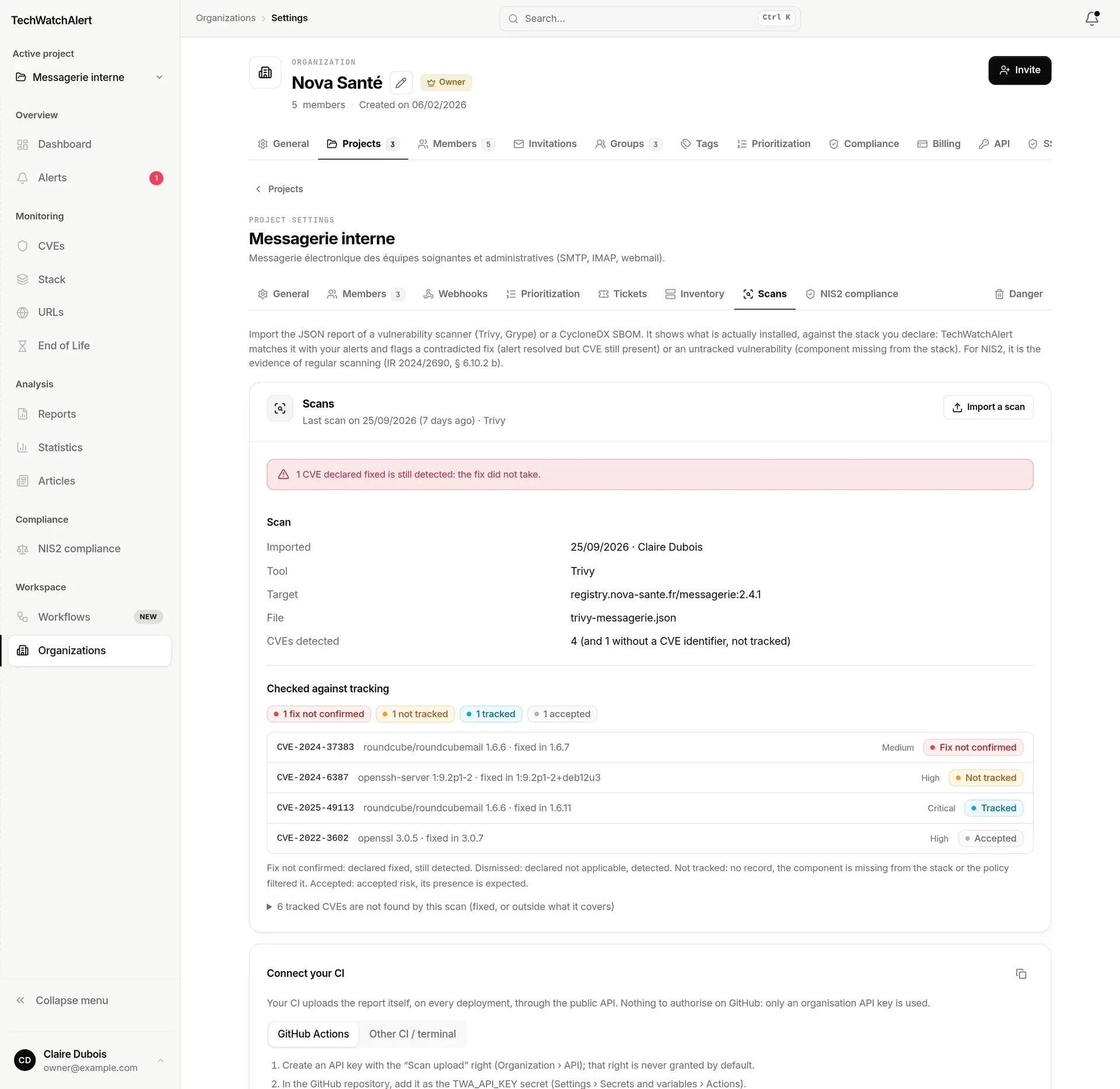
Task: Expand the 6 tracked CVEs not found disclosure
Action: (x=440, y=906)
